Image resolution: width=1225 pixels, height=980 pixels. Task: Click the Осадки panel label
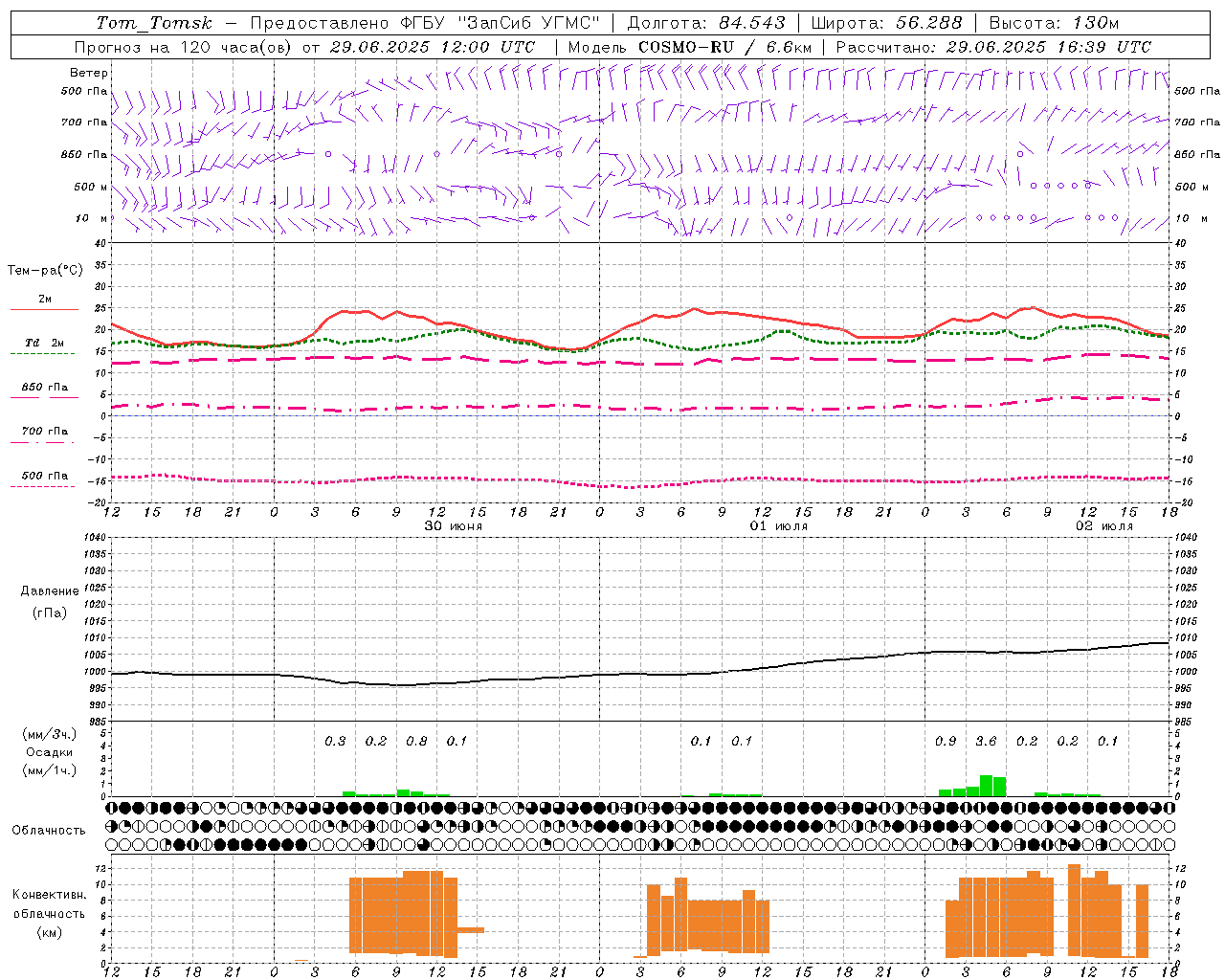point(49,752)
